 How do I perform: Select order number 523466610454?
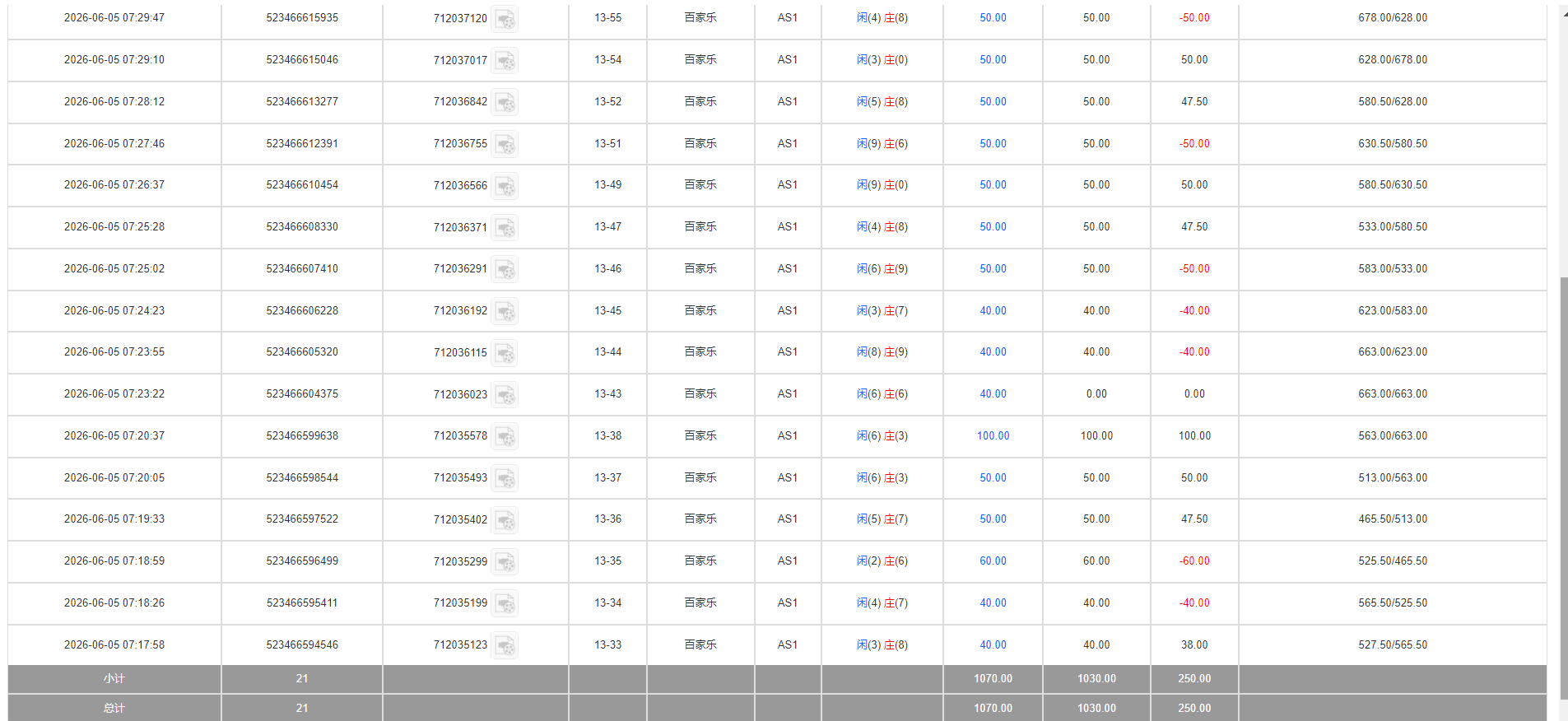point(302,184)
